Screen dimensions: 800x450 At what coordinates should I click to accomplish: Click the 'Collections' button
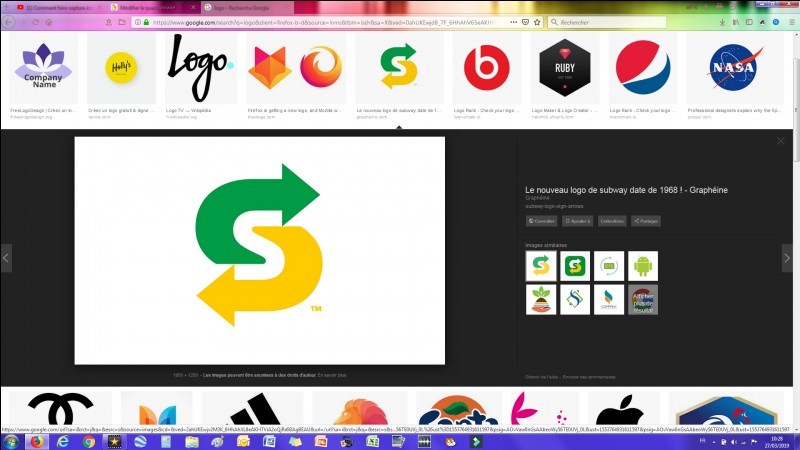pyautogui.click(x=612, y=221)
